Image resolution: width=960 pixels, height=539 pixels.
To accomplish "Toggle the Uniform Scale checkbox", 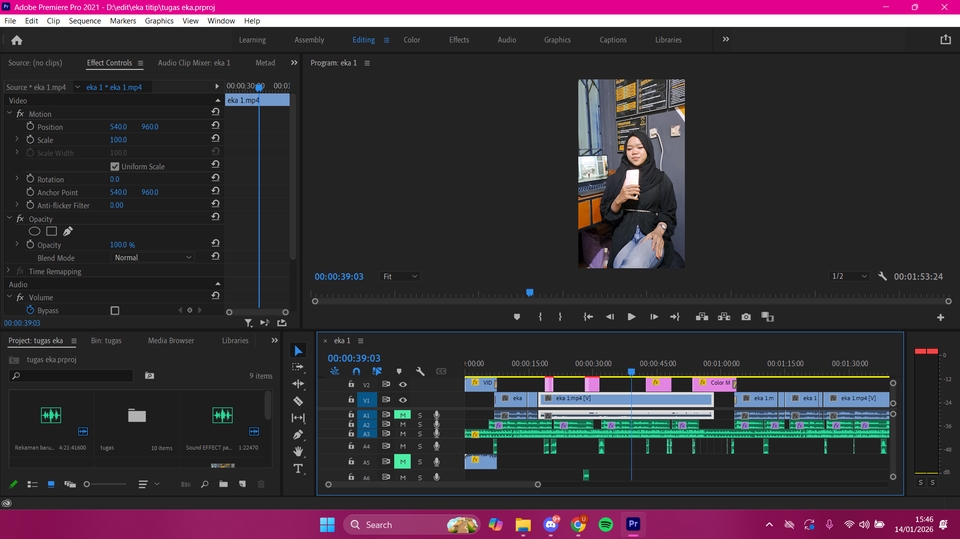I will [x=114, y=166].
